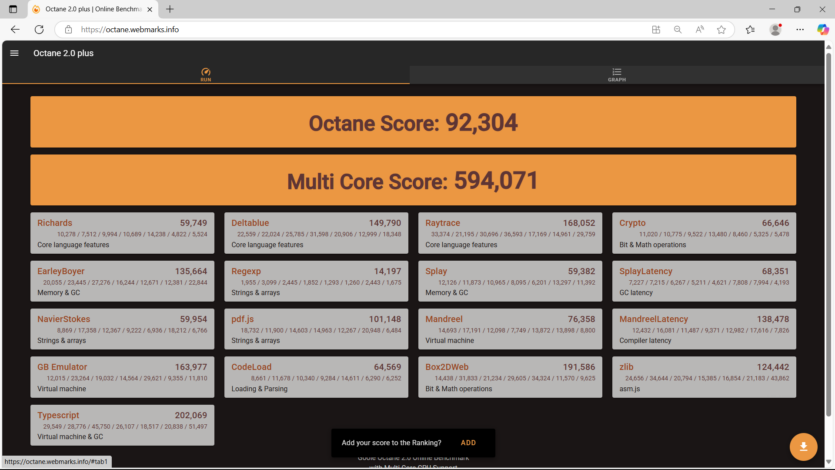Open the Copilot sidebar icon
This screenshot has height=470, width=835.
click(x=823, y=30)
